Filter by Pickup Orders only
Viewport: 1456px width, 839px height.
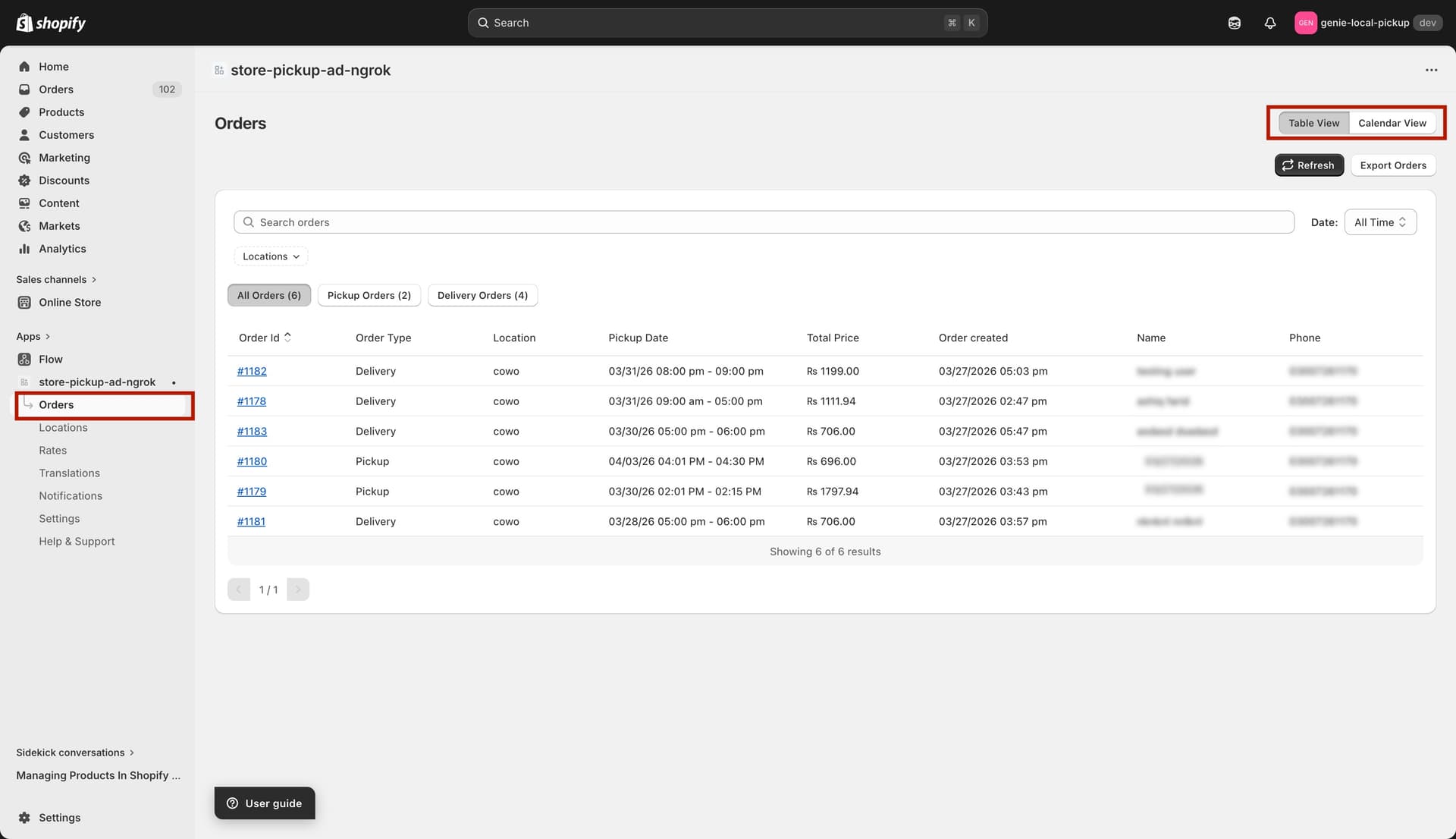coord(369,295)
